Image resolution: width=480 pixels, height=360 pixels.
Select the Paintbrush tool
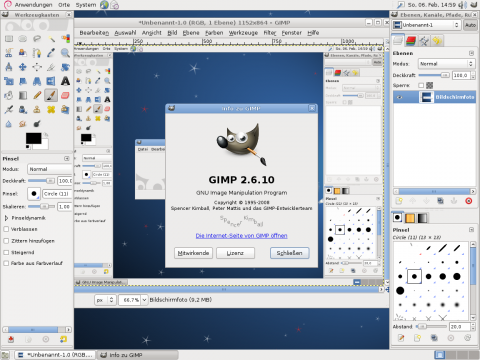[51, 95]
